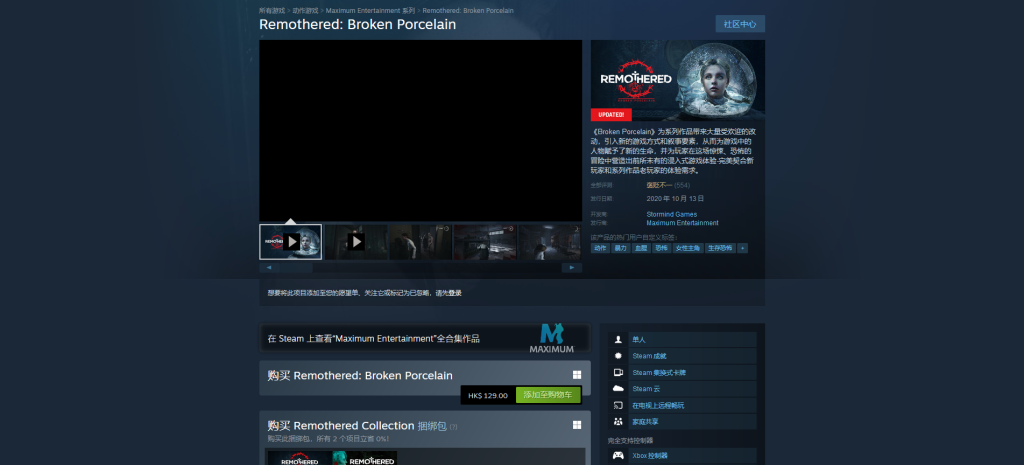Click the 动作 tag
This screenshot has width=1024, height=465.
pyautogui.click(x=600, y=248)
